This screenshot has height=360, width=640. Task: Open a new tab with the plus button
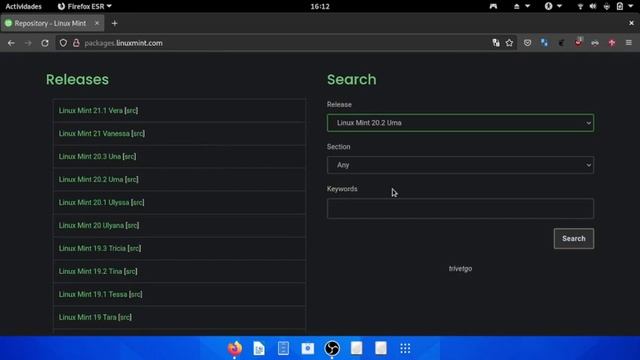[x=114, y=23]
